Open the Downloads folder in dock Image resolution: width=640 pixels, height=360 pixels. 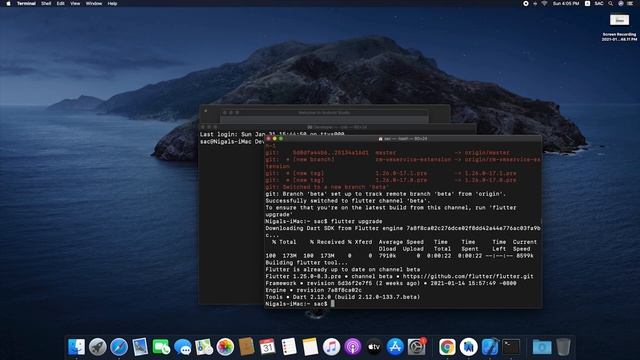coord(542,347)
